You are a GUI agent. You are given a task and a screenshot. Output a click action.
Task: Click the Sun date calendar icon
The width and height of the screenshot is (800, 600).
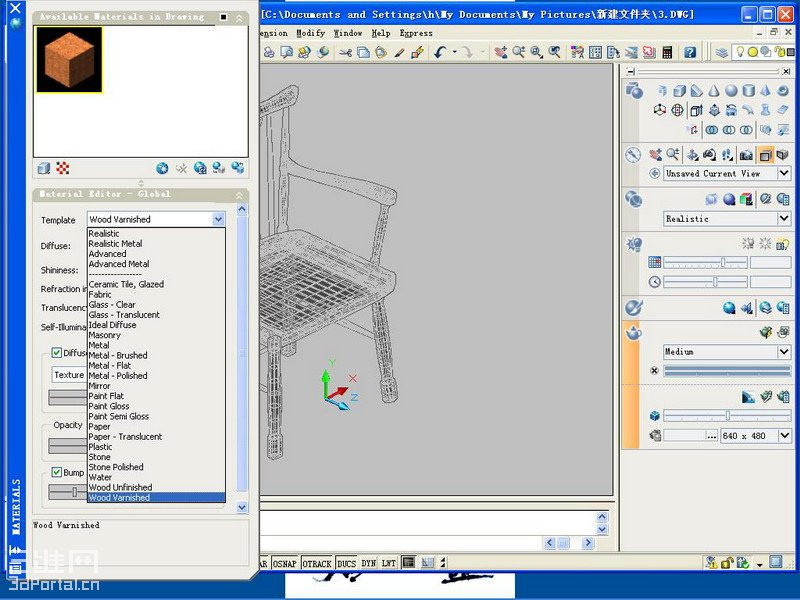[655, 262]
